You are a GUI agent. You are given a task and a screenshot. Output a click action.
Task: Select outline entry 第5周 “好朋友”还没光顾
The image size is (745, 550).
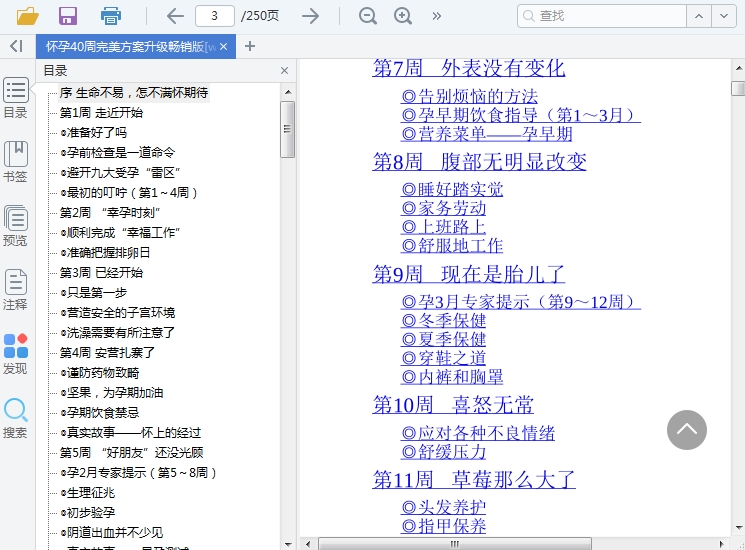coord(132,453)
